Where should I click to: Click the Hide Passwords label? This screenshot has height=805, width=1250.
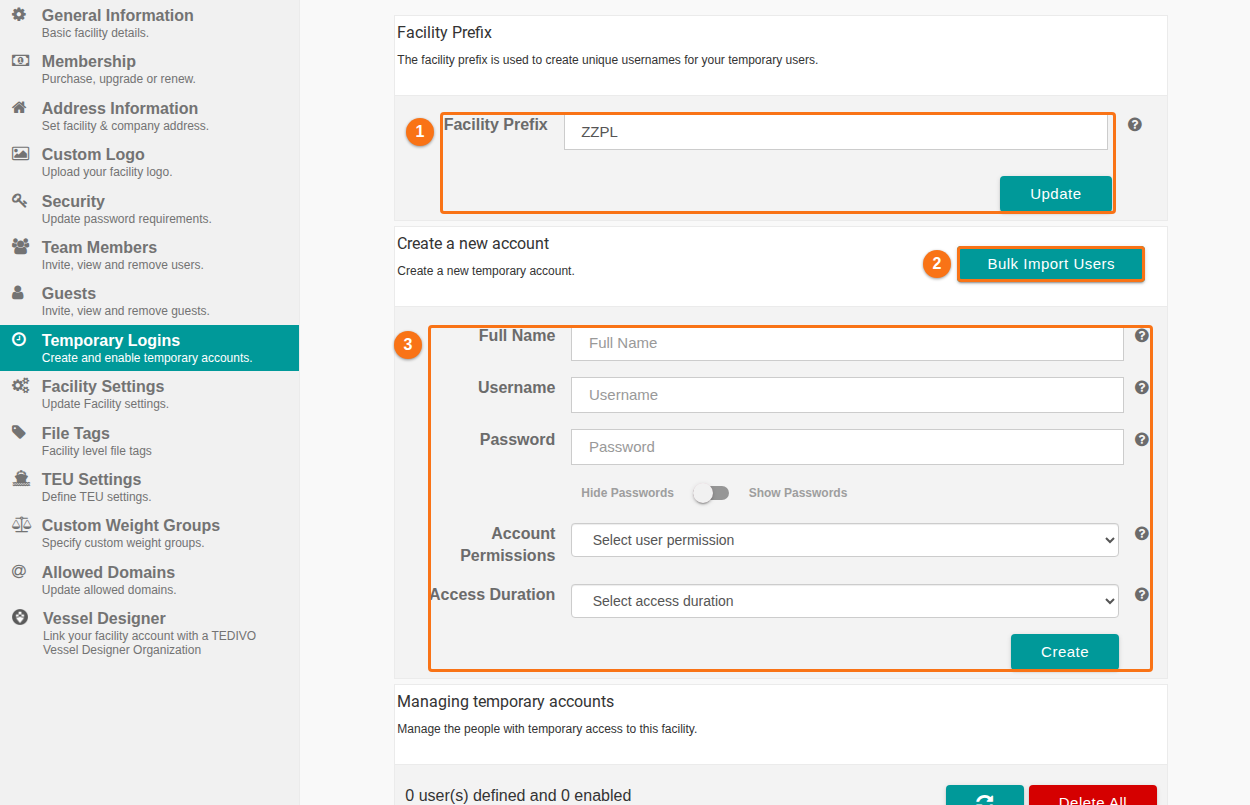(627, 493)
